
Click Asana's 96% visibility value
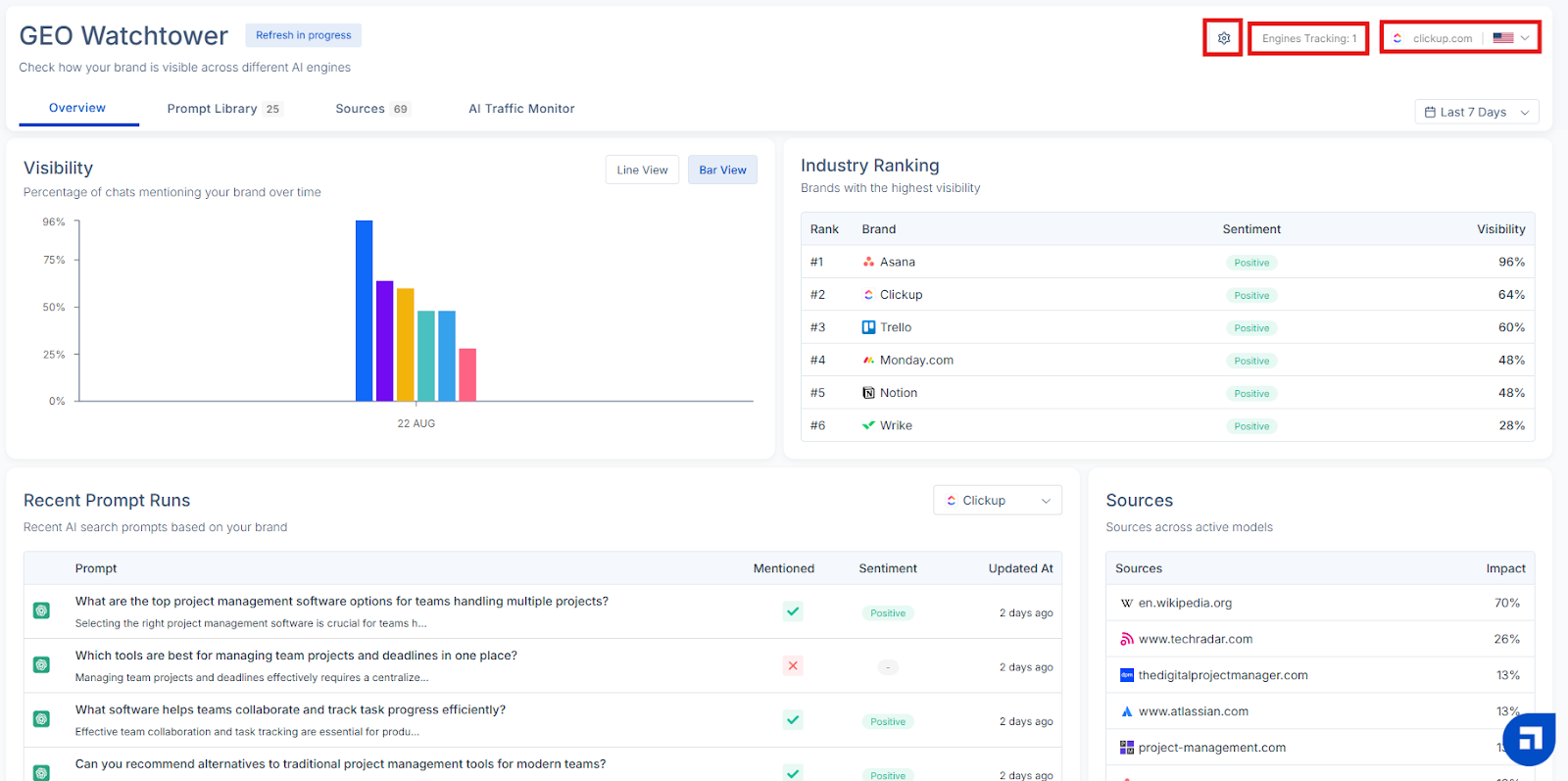tap(1511, 262)
